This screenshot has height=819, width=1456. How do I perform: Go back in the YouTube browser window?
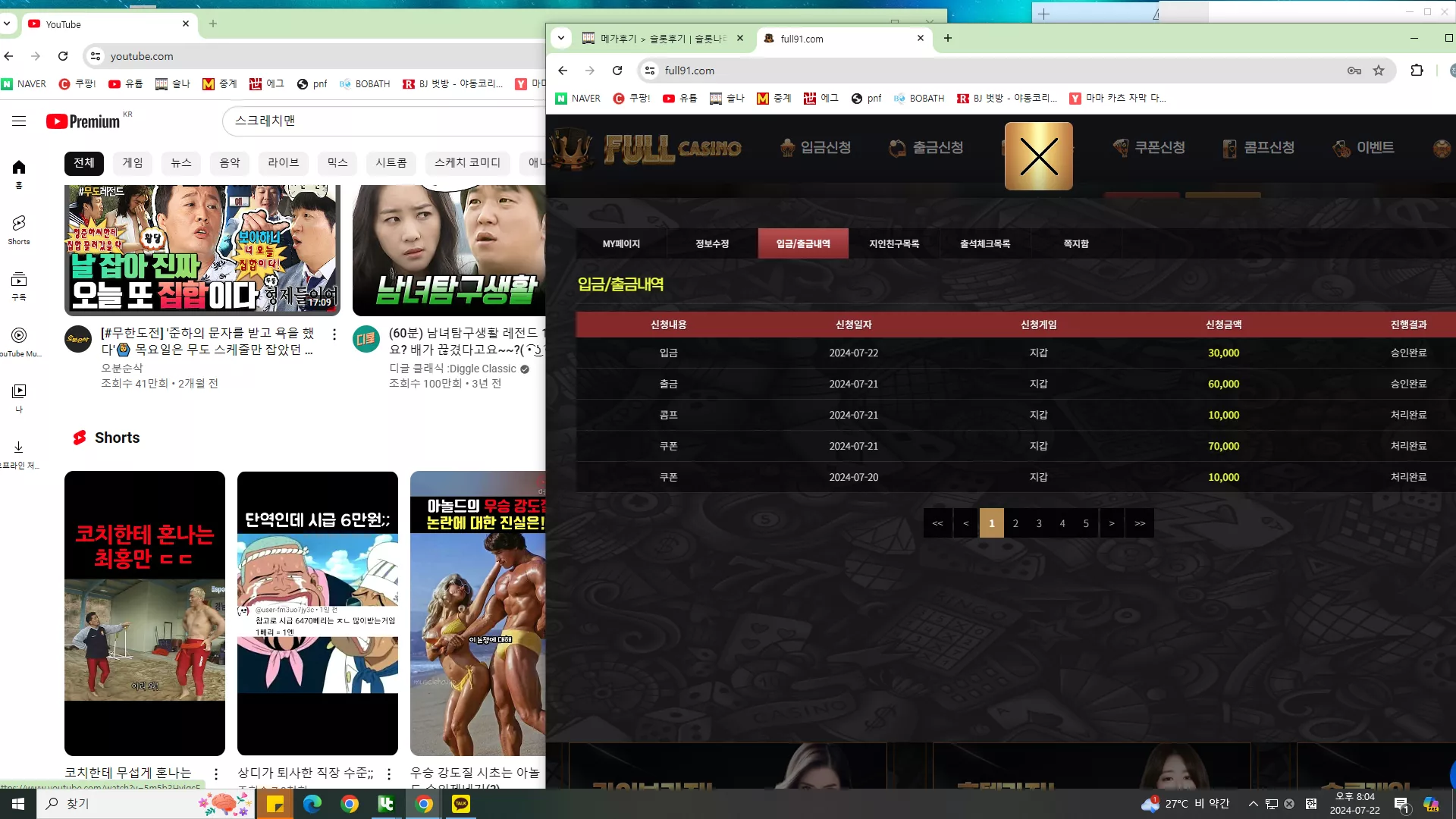click(9, 56)
